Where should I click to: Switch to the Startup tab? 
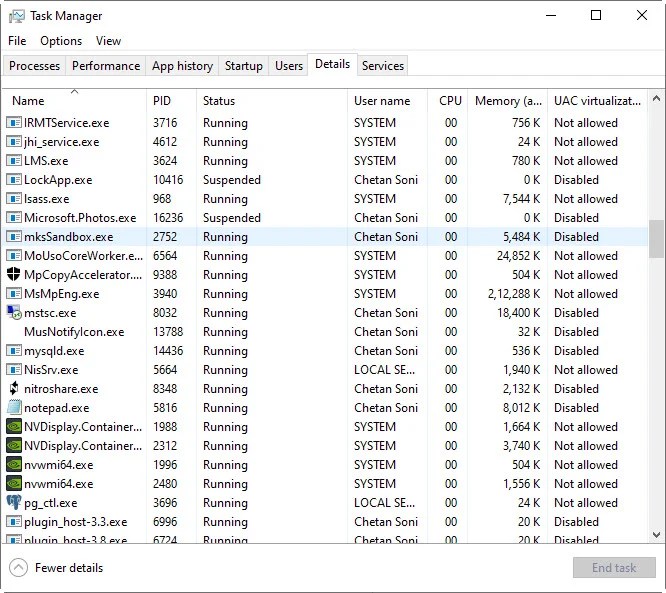[x=243, y=66]
